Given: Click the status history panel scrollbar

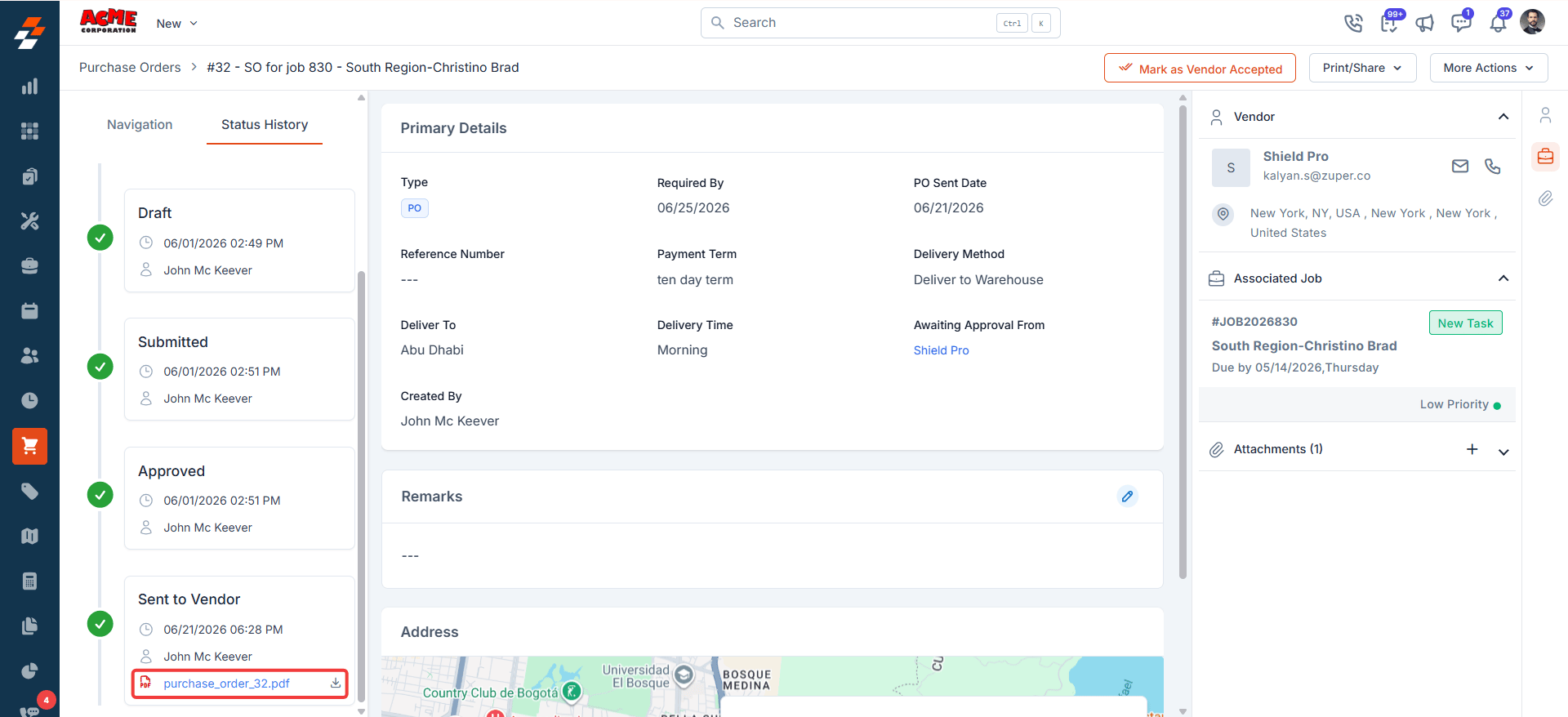Looking at the screenshot, I should click(x=361, y=486).
